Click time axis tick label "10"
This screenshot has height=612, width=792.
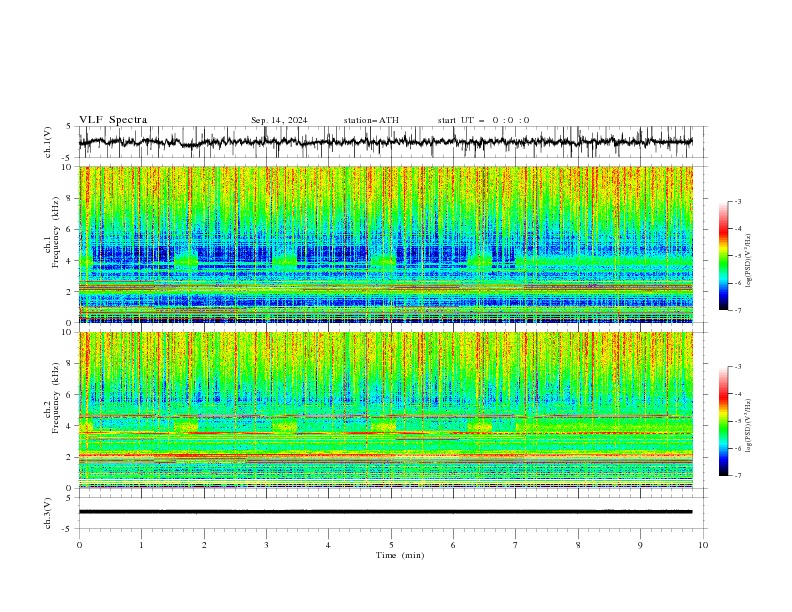coord(703,545)
